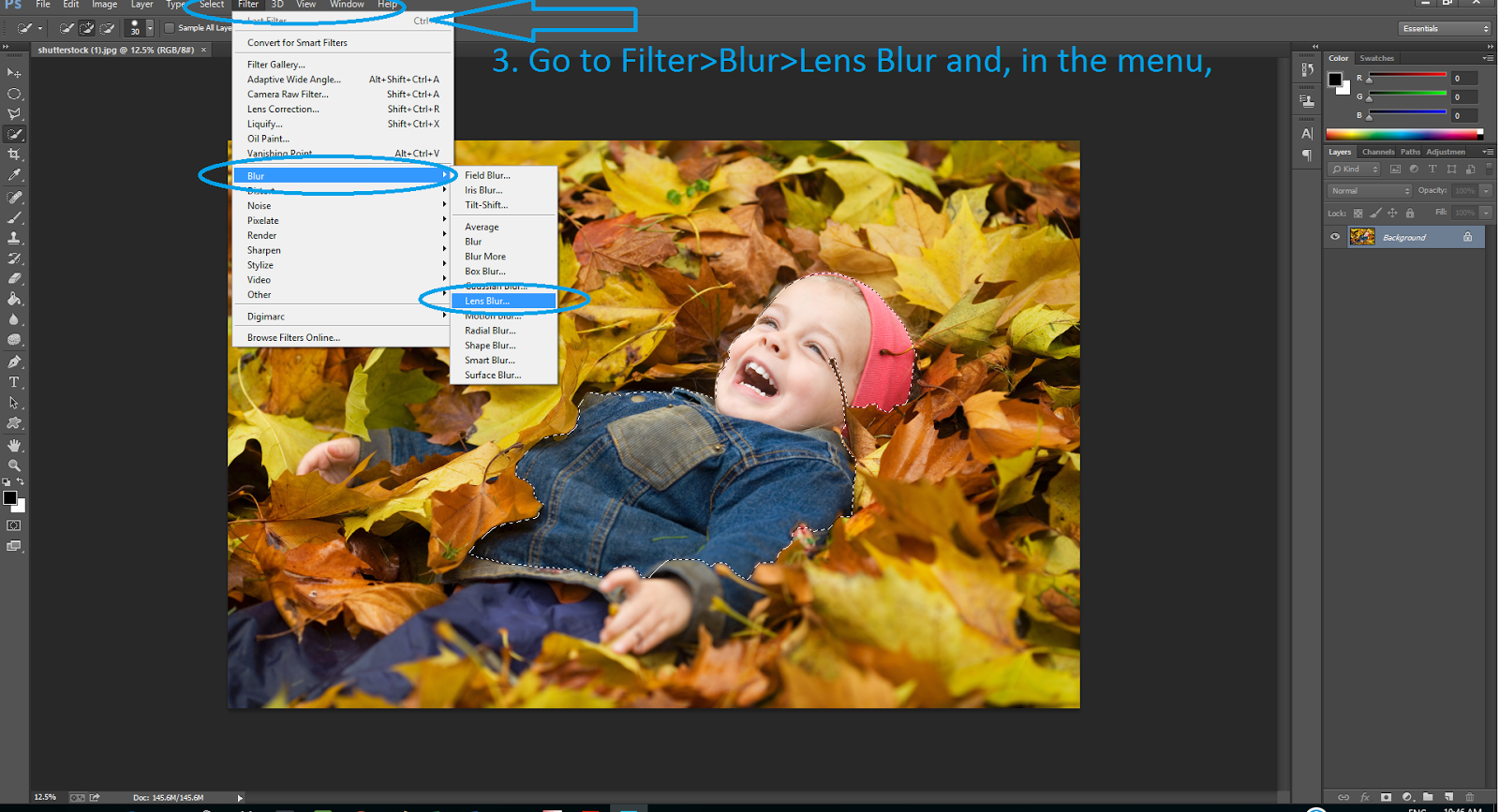Open the layer Kind filter dropdown
Image resolution: width=1499 pixels, height=812 pixels.
[1354, 170]
